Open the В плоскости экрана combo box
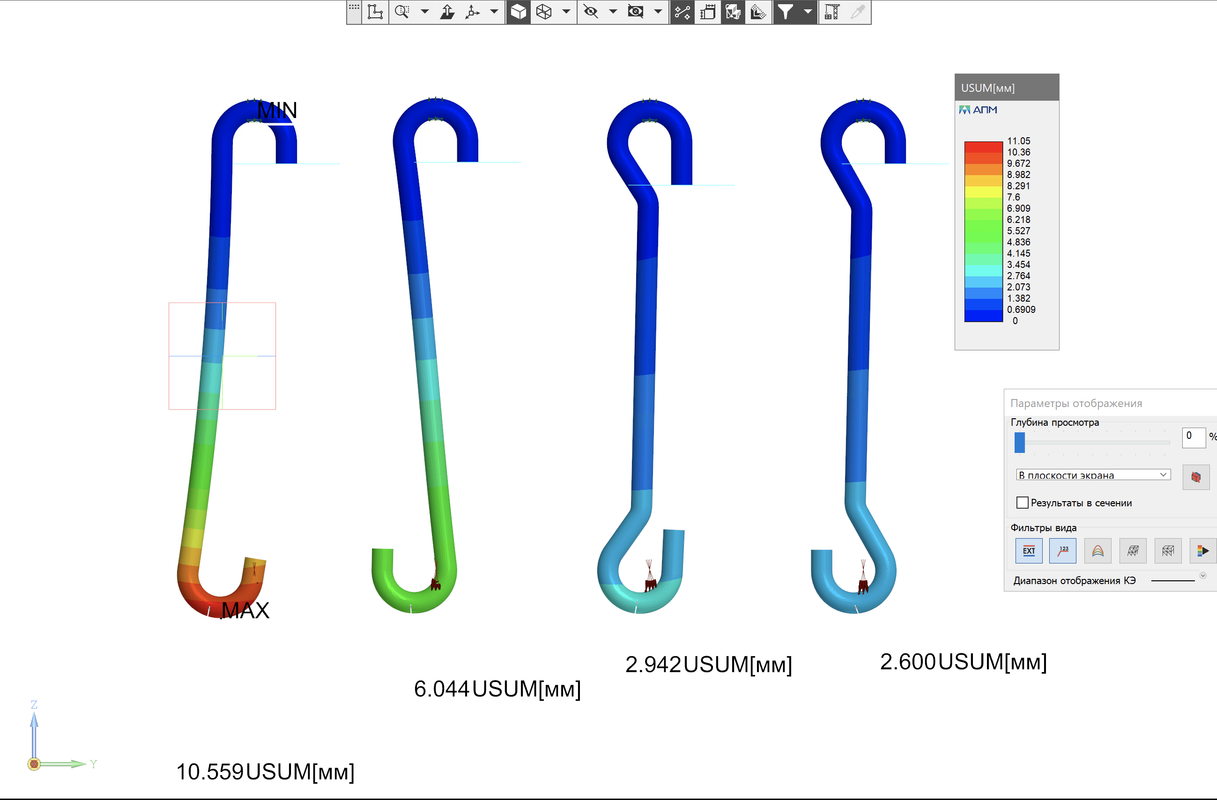1217x800 pixels. pyautogui.click(x=1092, y=475)
